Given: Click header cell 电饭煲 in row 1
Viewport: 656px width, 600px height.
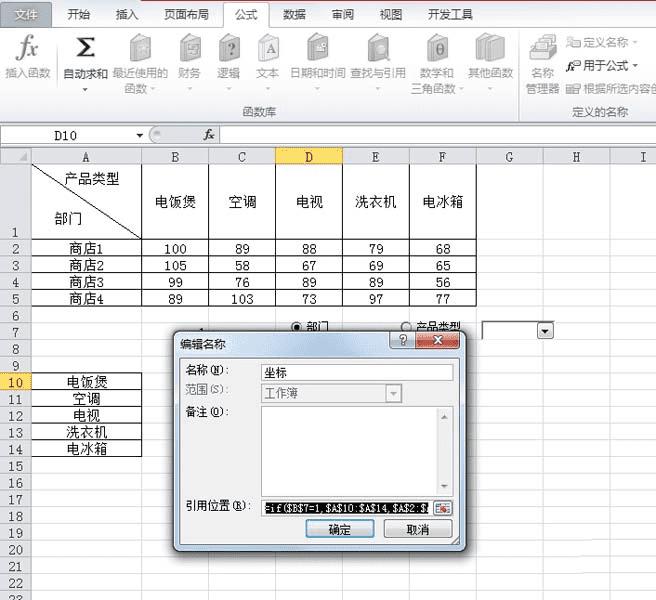Looking at the screenshot, I should pyautogui.click(x=175, y=202).
